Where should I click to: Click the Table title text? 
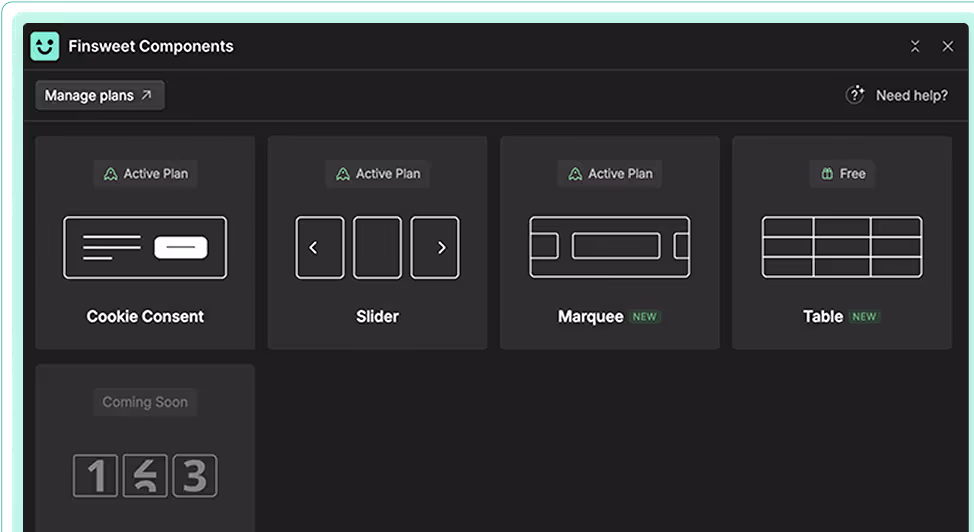click(x=823, y=317)
